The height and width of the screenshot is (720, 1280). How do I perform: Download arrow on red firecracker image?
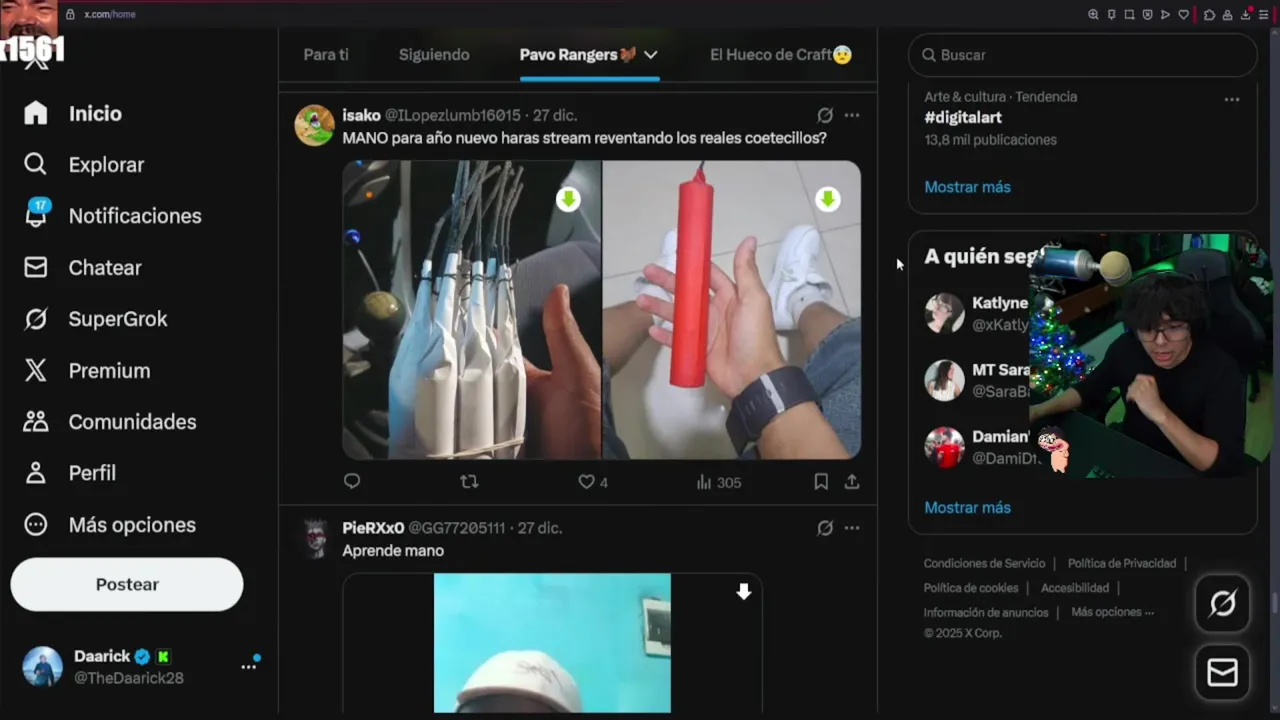click(x=827, y=199)
